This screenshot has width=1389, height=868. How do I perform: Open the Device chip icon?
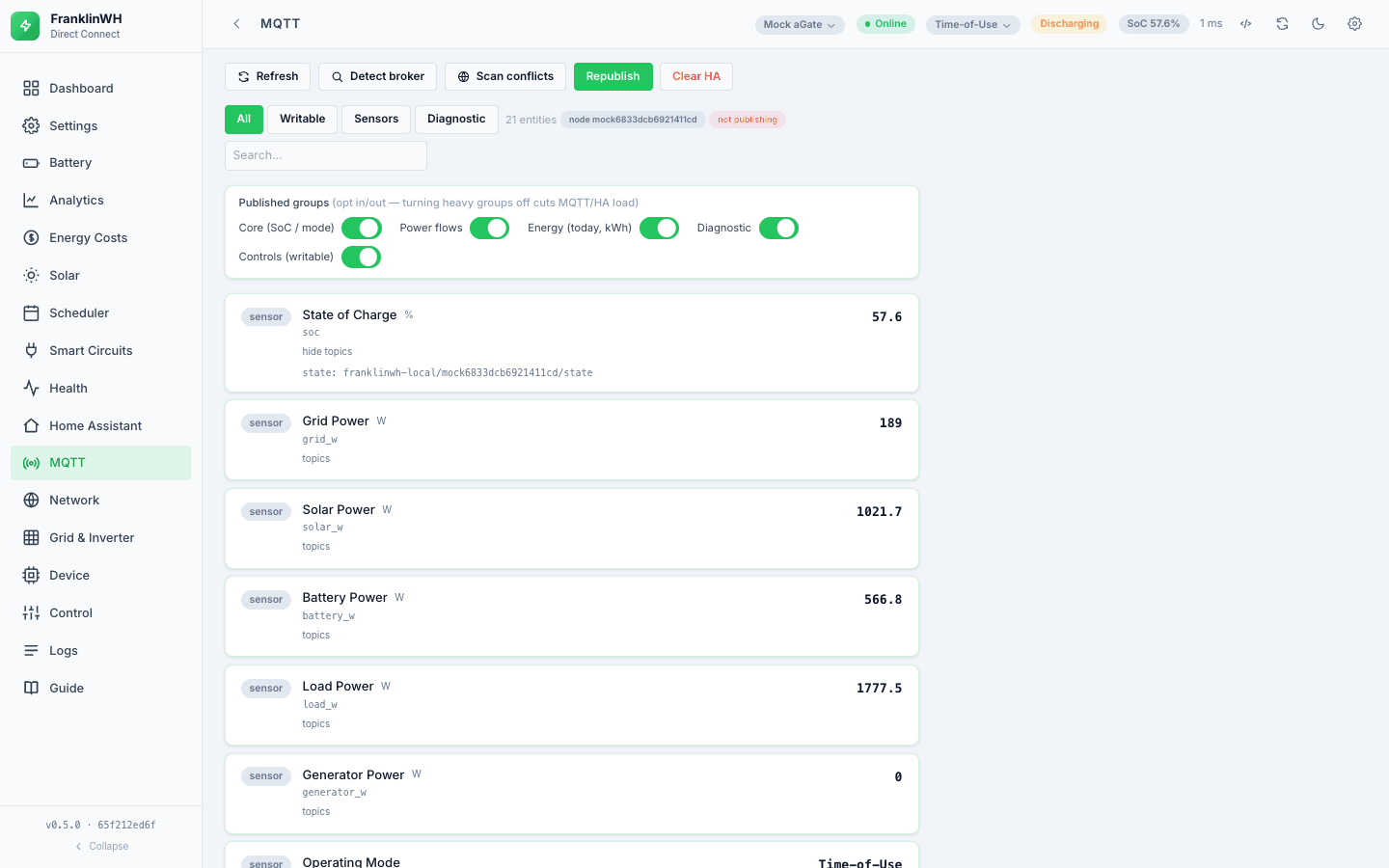[x=31, y=576]
